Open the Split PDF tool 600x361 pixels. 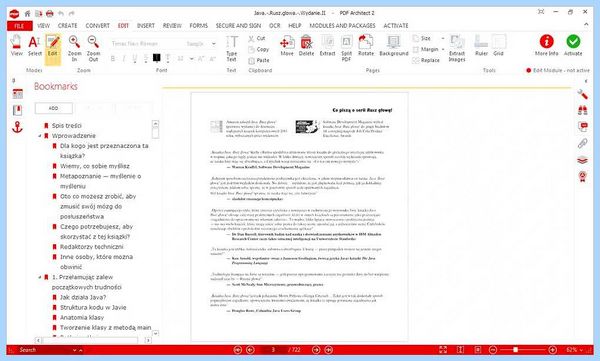pos(346,48)
